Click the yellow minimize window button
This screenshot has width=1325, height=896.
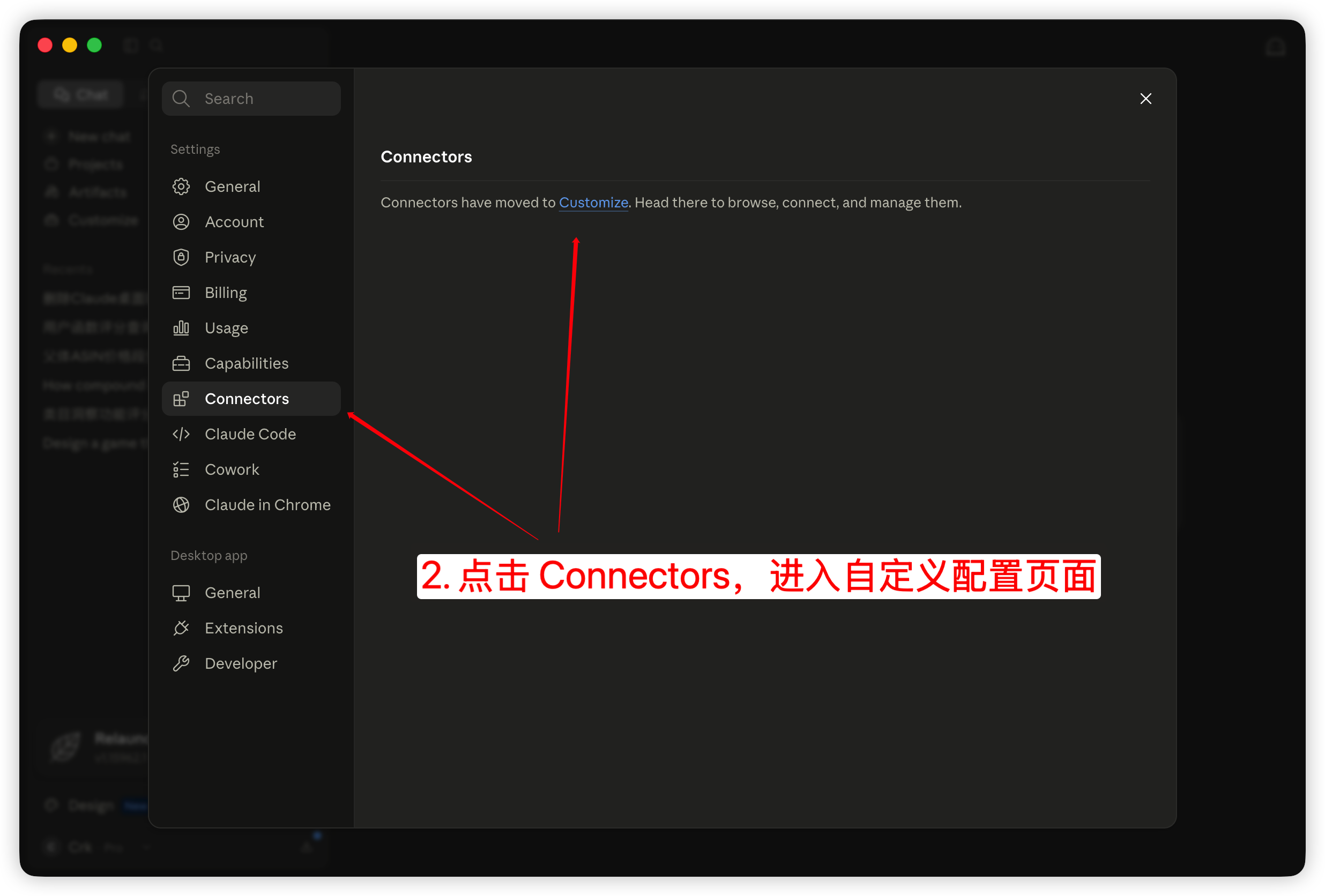70,45
